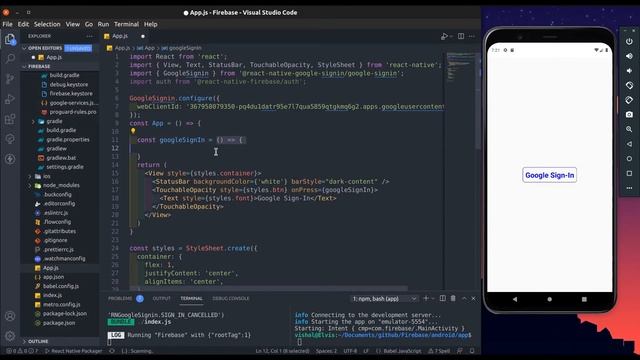Open editor More Actions menu
This screenshot has width=640, height=360.
(x=472, y=36)
